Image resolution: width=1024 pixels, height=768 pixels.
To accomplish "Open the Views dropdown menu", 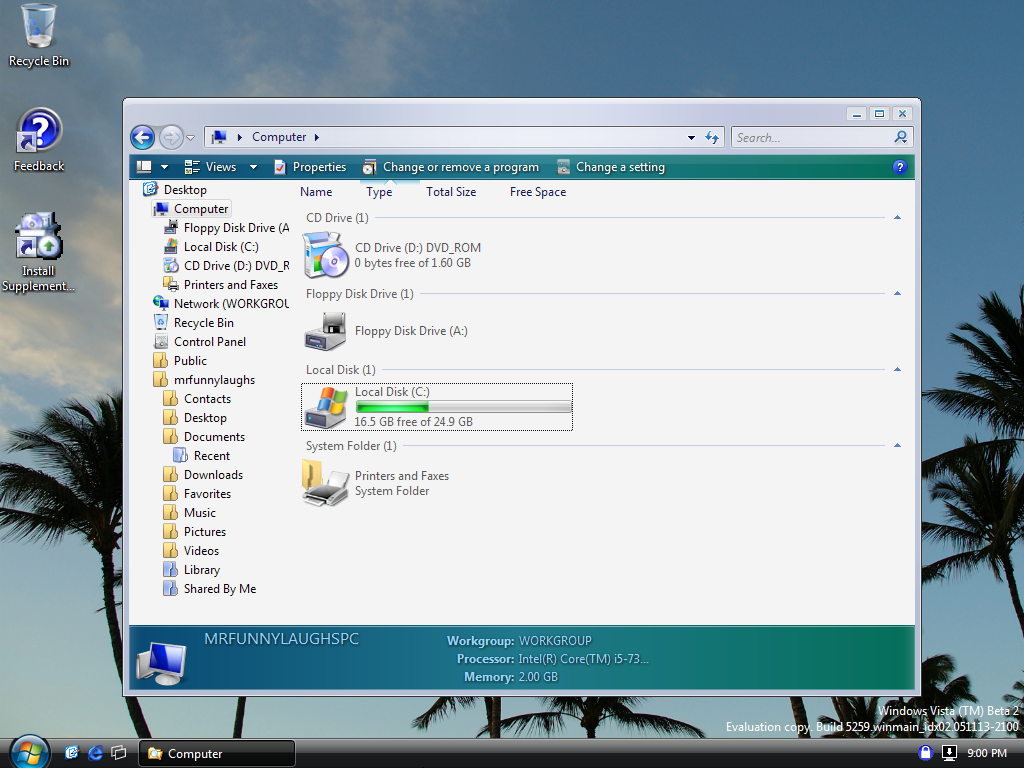I will tap(221, 167).
